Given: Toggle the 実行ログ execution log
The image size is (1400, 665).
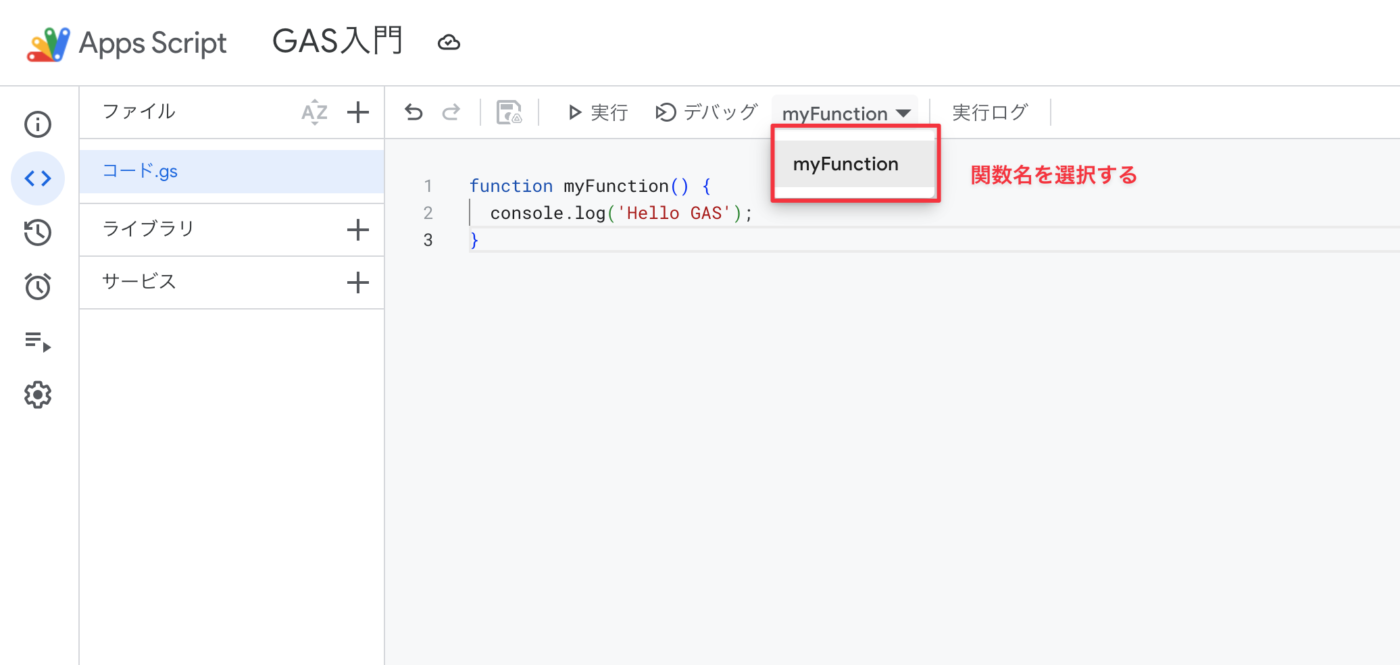Looking at the screenshot, I should click(989, 113).
